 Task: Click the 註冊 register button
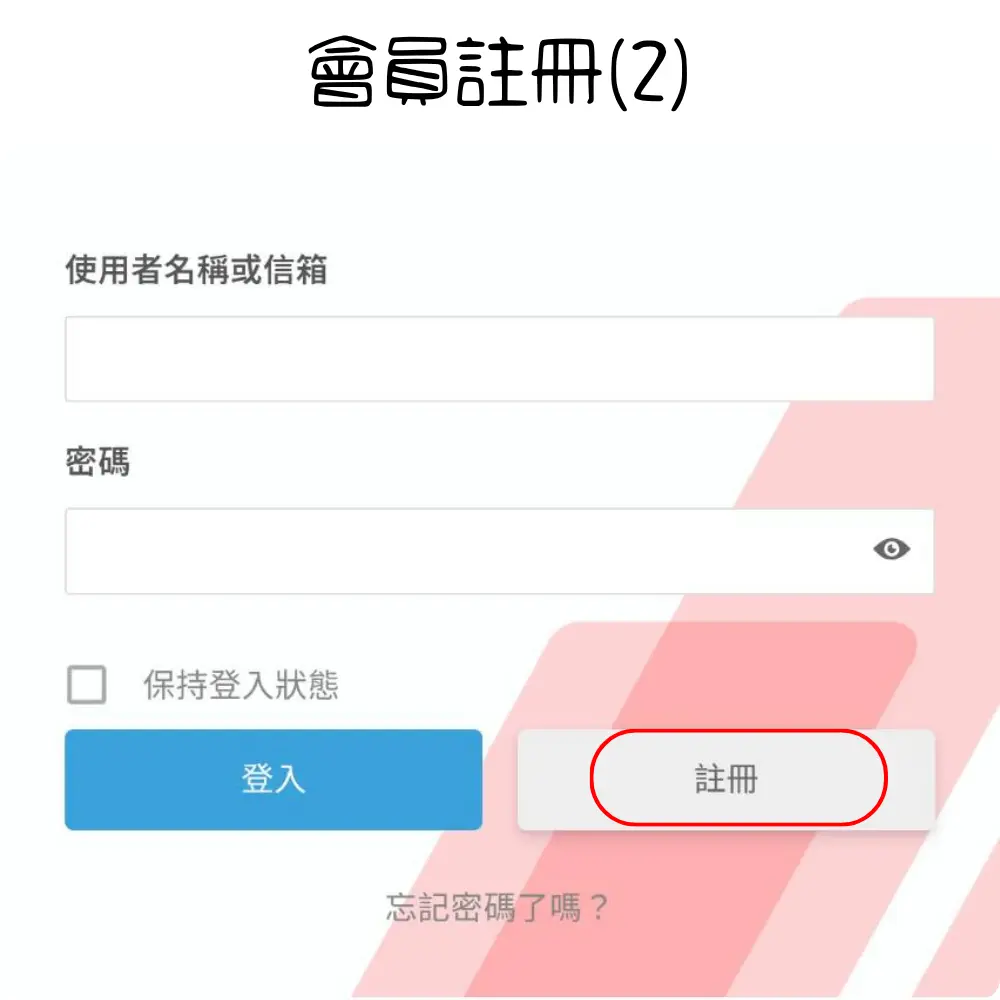pyautogui.click(x=726, y=779)
